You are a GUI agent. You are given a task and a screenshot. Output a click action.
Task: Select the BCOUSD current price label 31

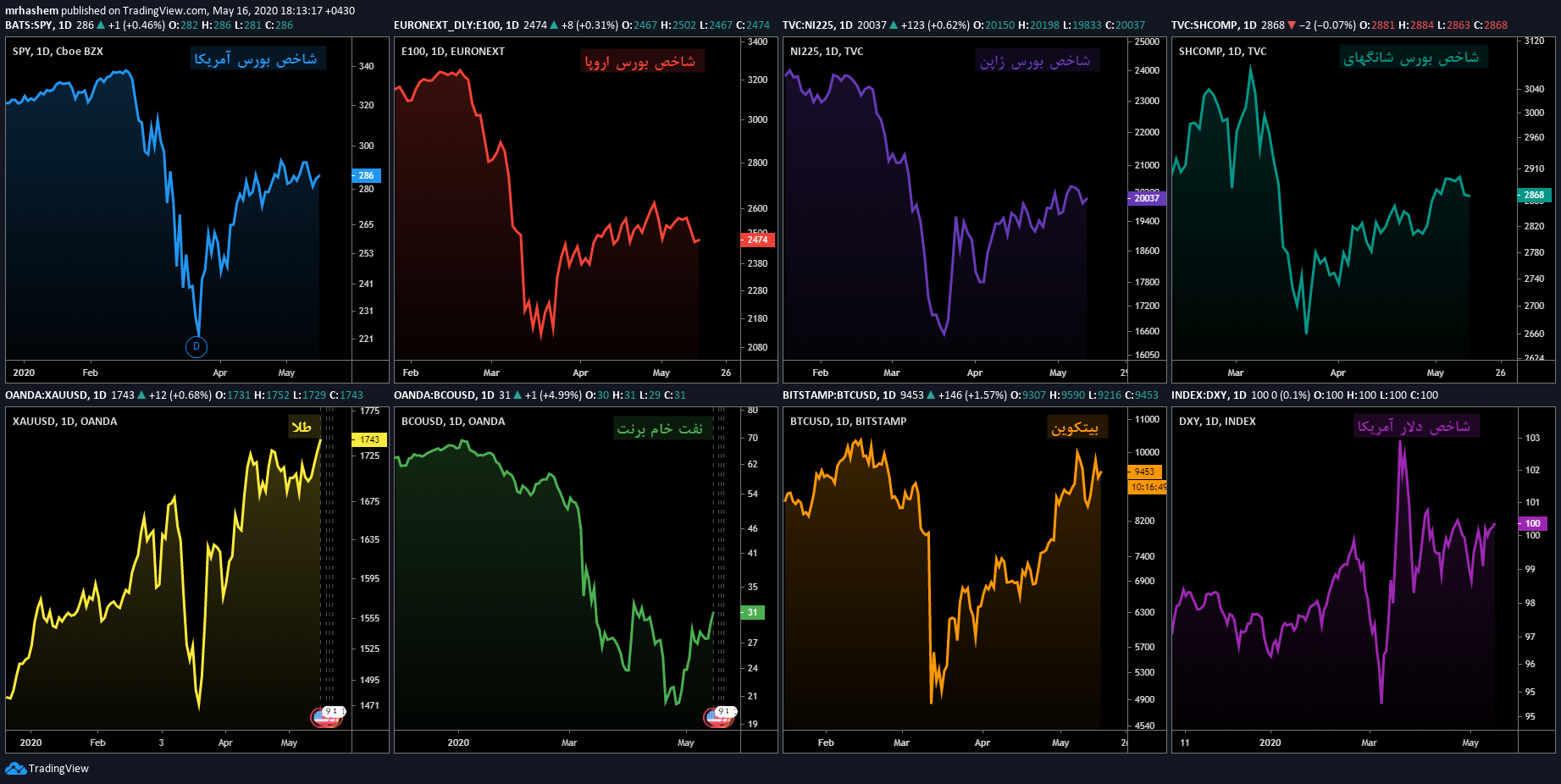click(x=753, y=612)
